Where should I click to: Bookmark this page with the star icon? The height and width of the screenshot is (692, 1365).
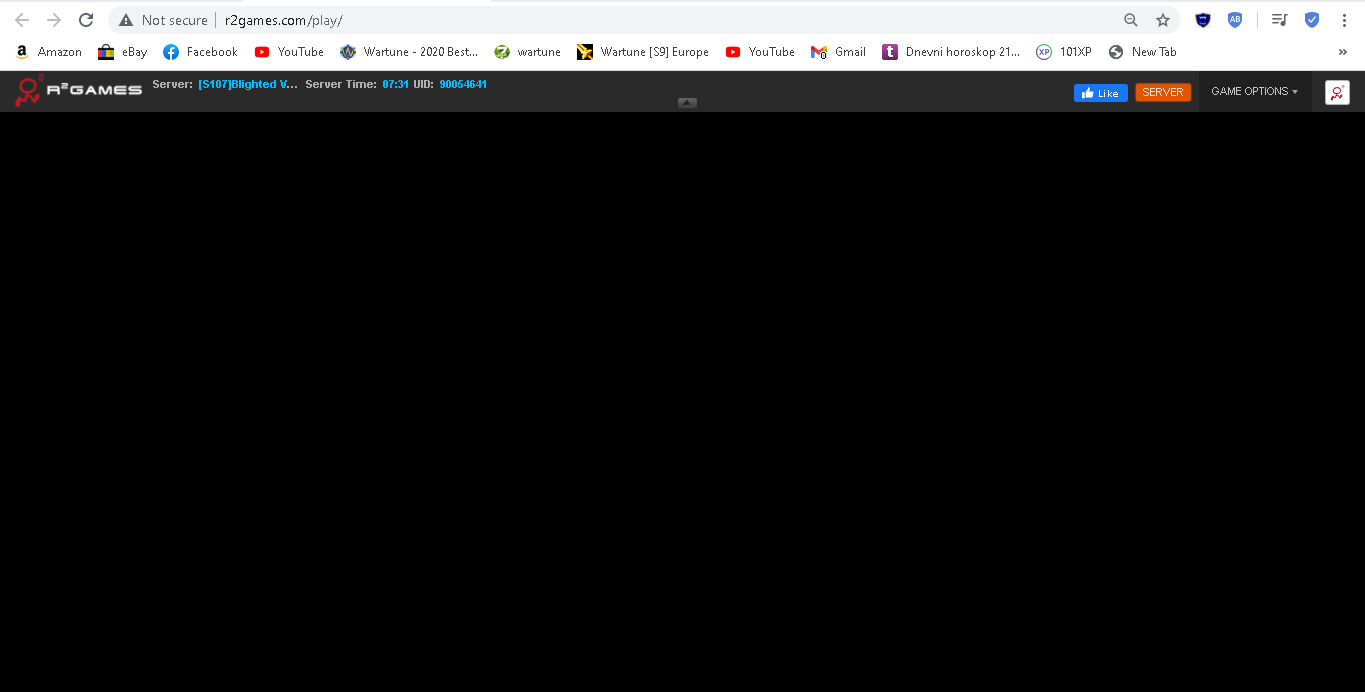coord(1162,20)
